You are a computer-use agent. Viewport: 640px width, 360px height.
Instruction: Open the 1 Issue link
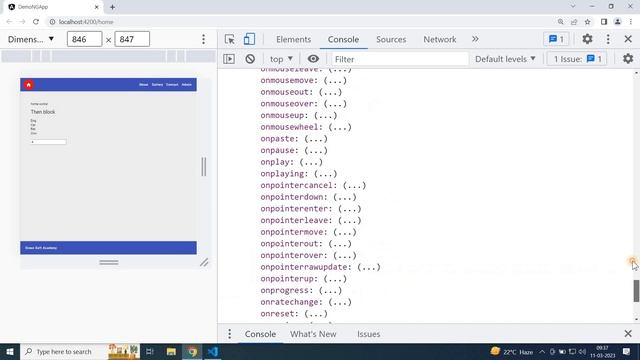577,59
